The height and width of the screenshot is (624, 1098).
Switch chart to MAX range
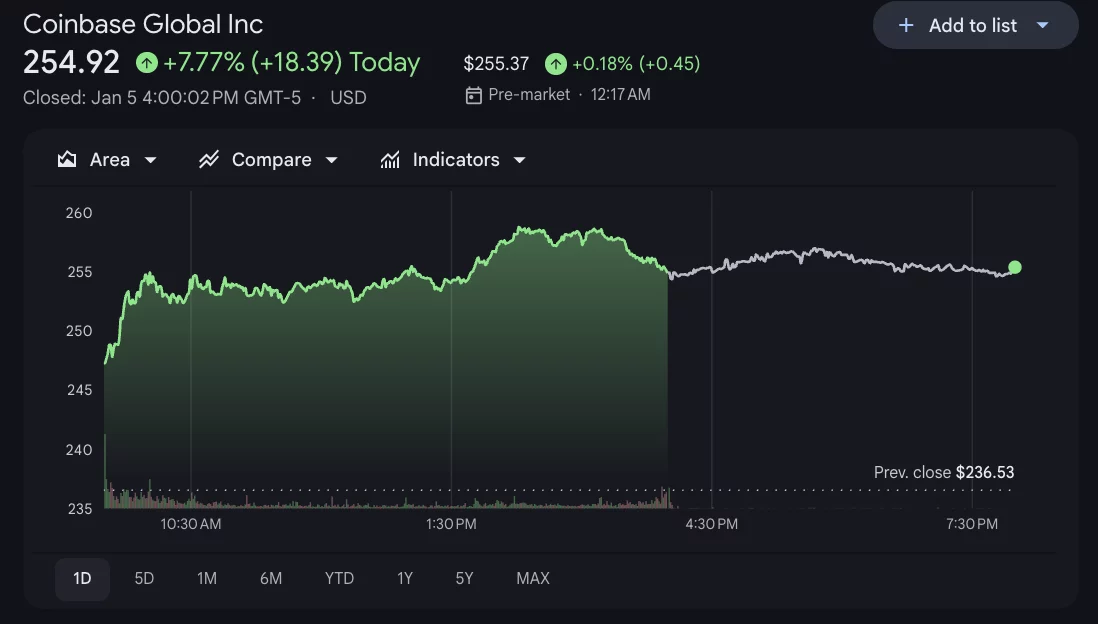tap(532, 578)
